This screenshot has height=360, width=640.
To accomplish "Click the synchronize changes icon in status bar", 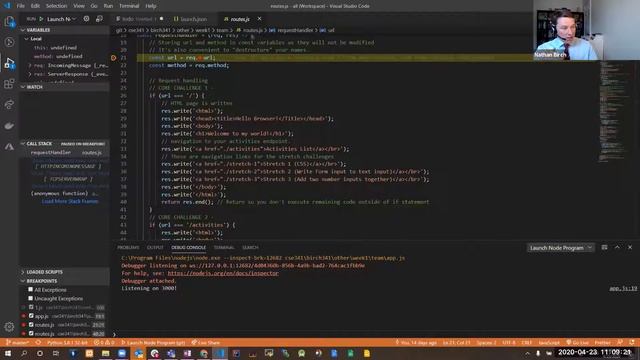I will click(38, 342).
